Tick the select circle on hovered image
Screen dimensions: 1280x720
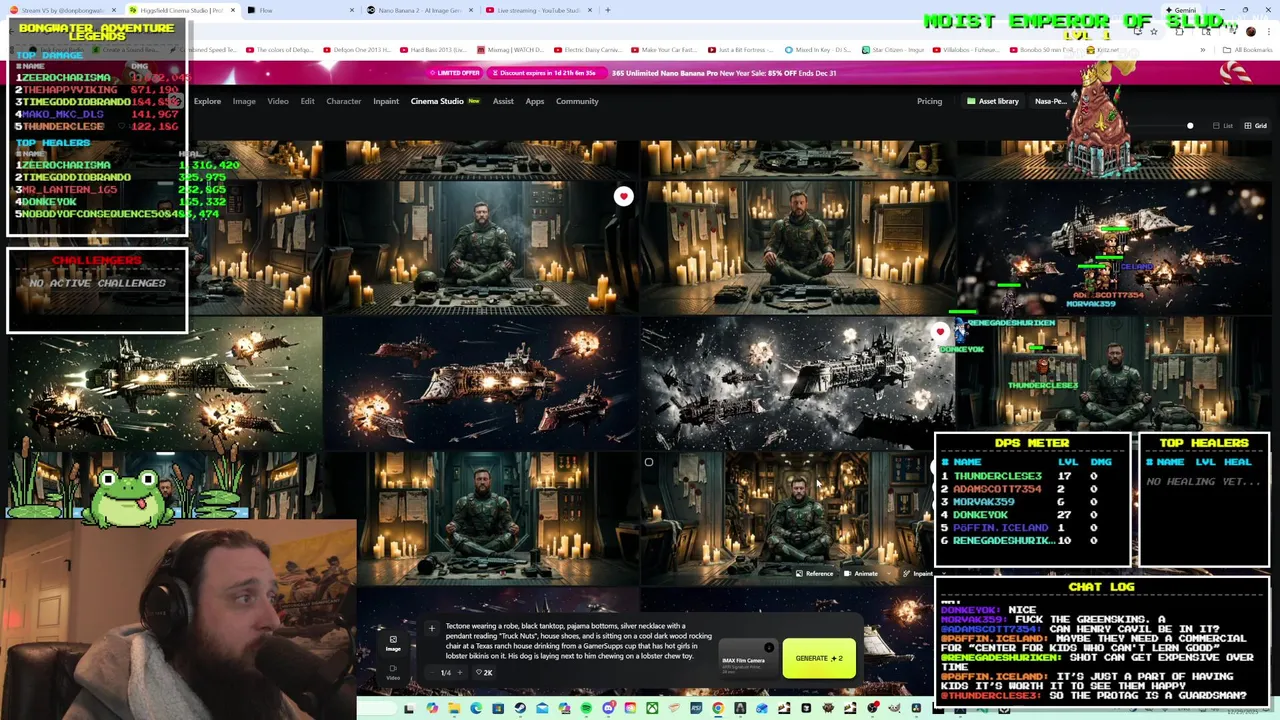[x=648, y=462]
